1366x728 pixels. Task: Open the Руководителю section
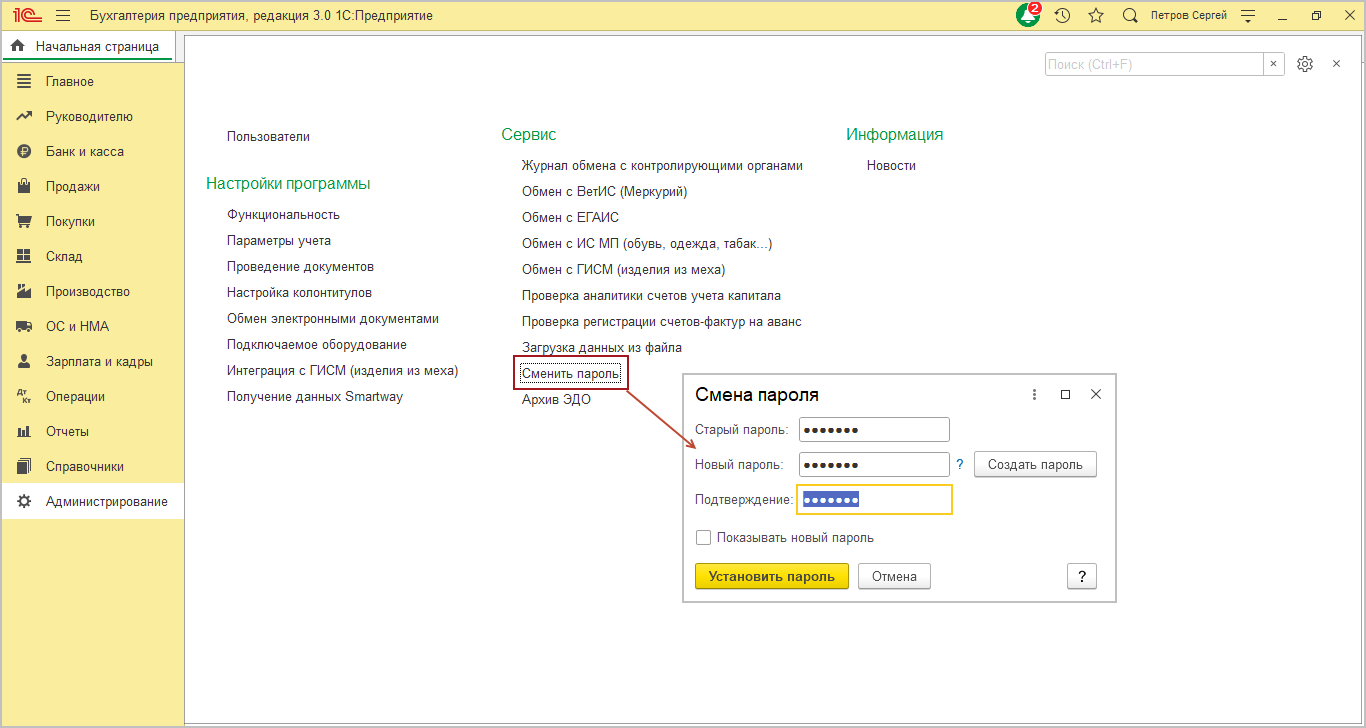click(92, 116)
